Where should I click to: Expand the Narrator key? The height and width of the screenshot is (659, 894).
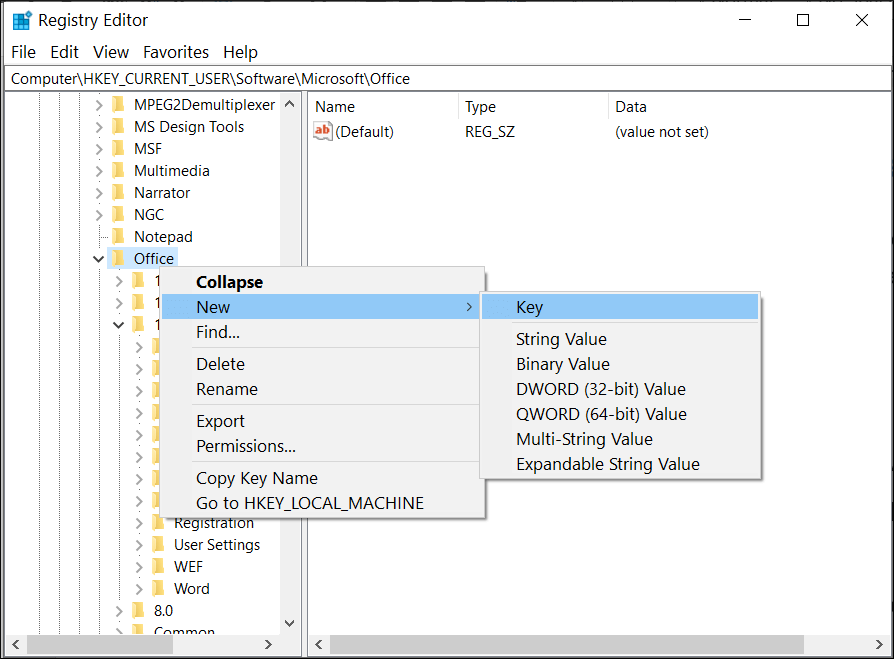click(99, 193)
